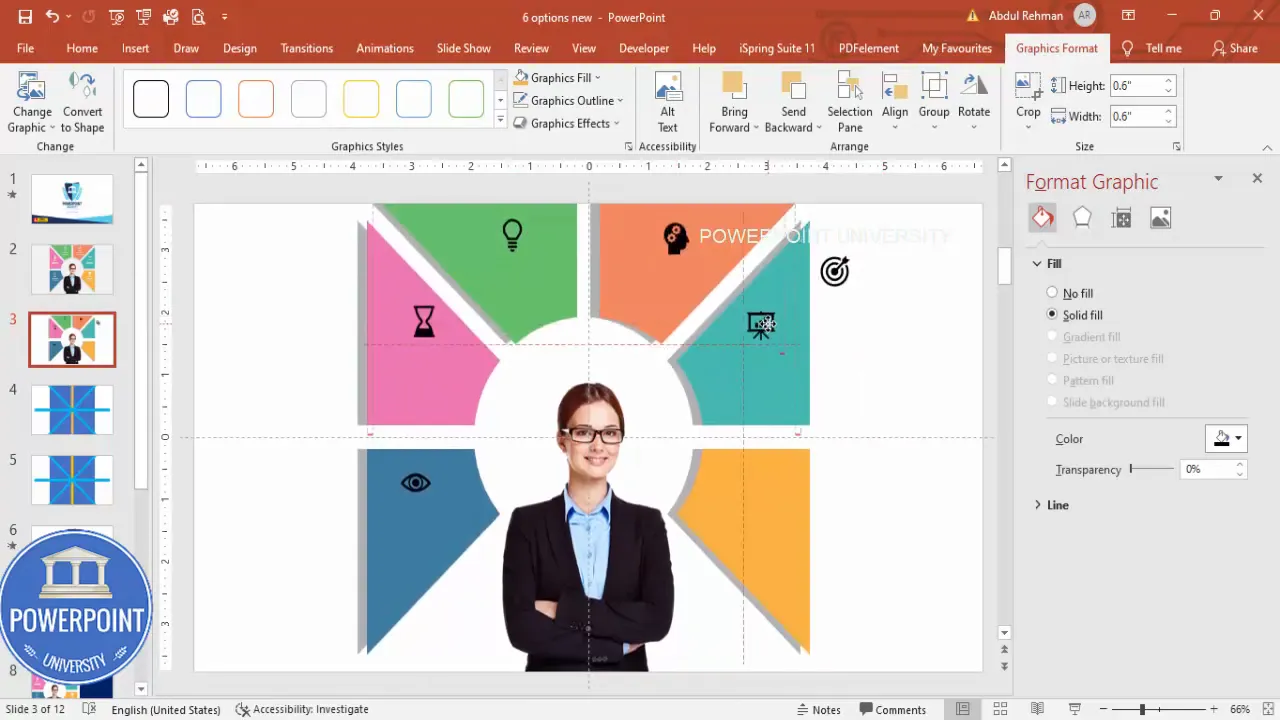Open the Insert tab

coord(135,48)
